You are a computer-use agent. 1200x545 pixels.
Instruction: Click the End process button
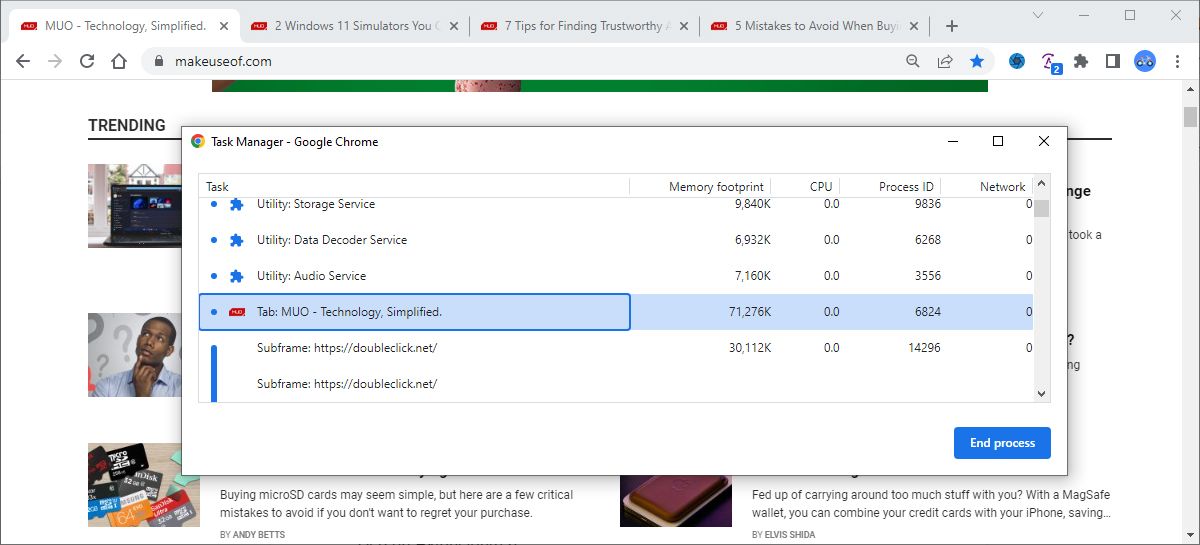(x=1002, y=443)
